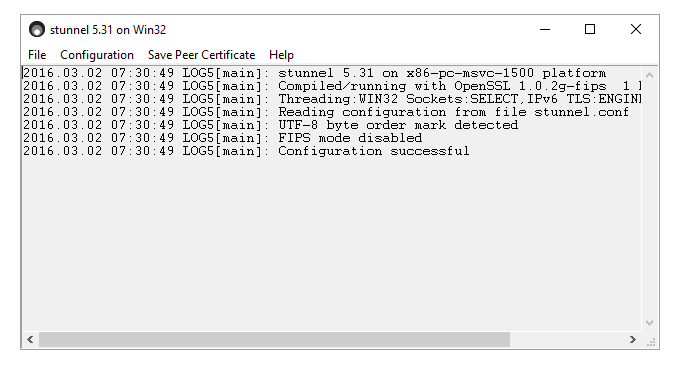Open the Configuration menu
The image size is (679, 374).
pos(97,55)
